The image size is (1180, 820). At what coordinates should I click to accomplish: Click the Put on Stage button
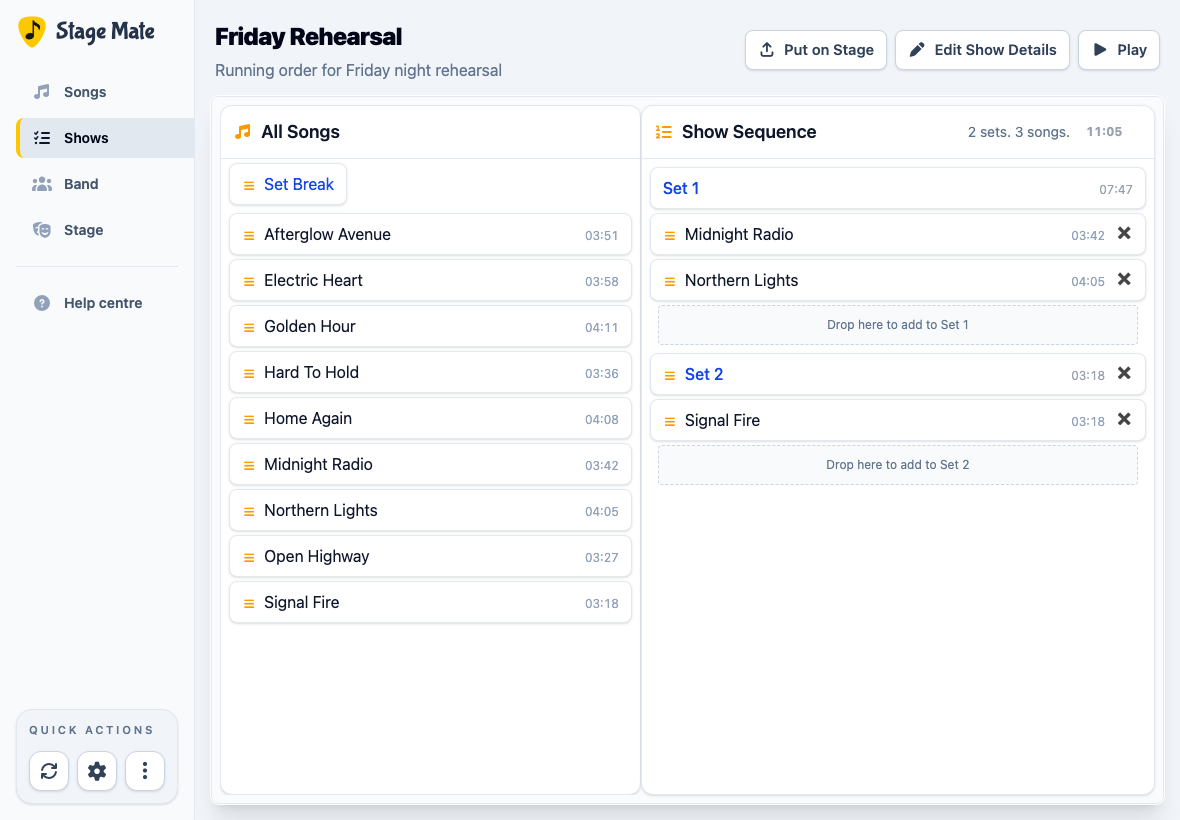pos(816,50)
